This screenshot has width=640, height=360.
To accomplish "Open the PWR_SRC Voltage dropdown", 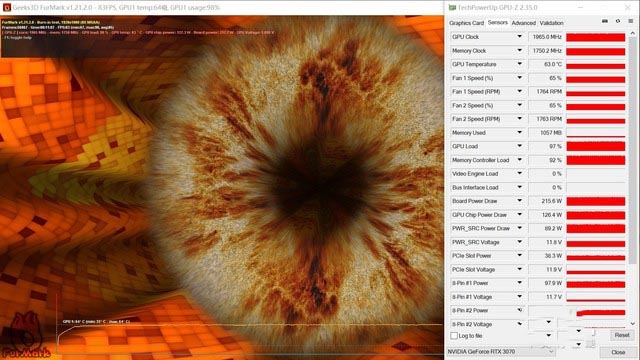I will [520, 242].
